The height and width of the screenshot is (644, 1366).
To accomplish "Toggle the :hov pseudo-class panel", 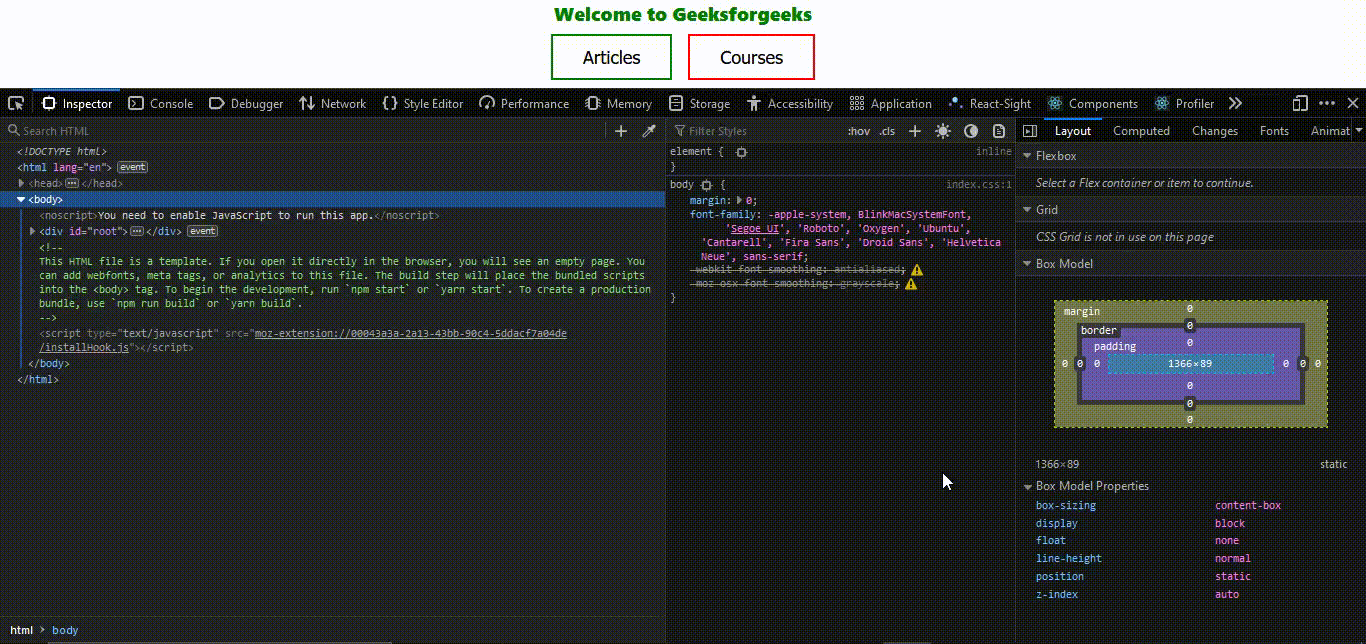I will (858, 131).
